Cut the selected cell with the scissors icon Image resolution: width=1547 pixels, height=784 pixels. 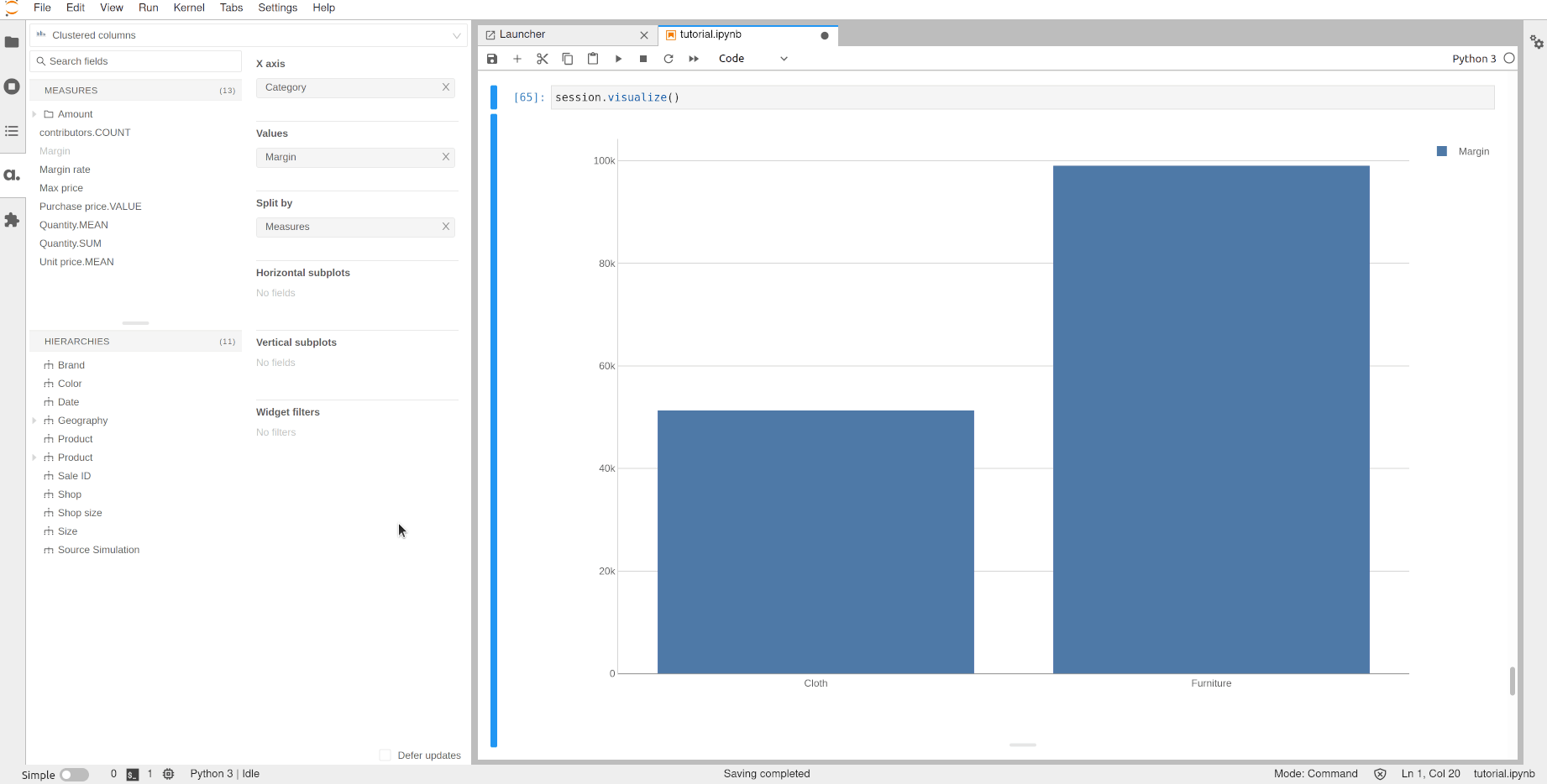point(543,59)
